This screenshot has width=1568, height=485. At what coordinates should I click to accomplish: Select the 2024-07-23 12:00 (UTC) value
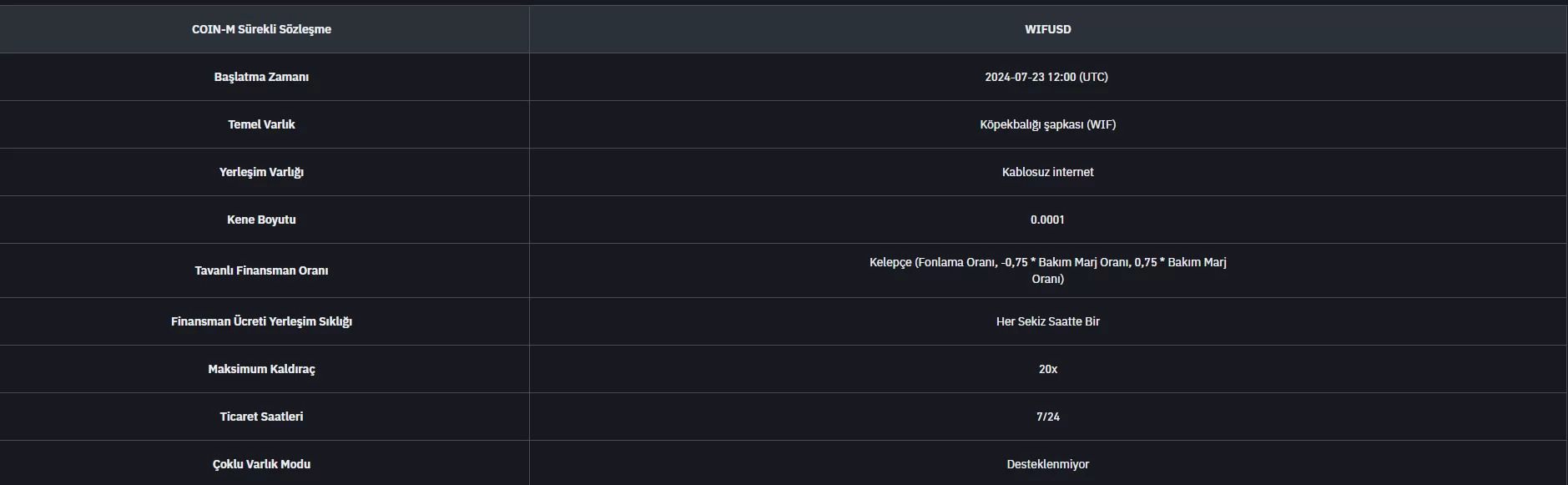tap(1046, 77)
